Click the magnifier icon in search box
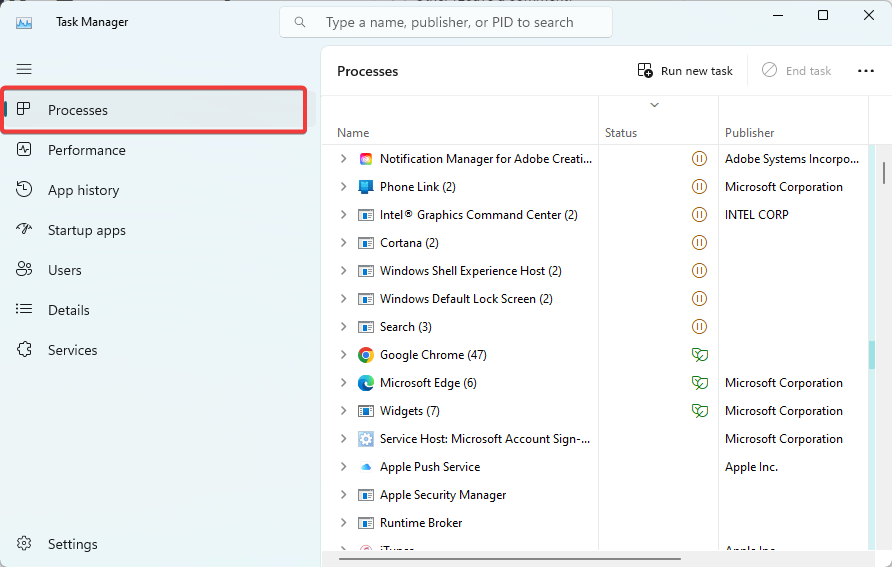Viewport: 892px width, 567px height. pos(300,22)
